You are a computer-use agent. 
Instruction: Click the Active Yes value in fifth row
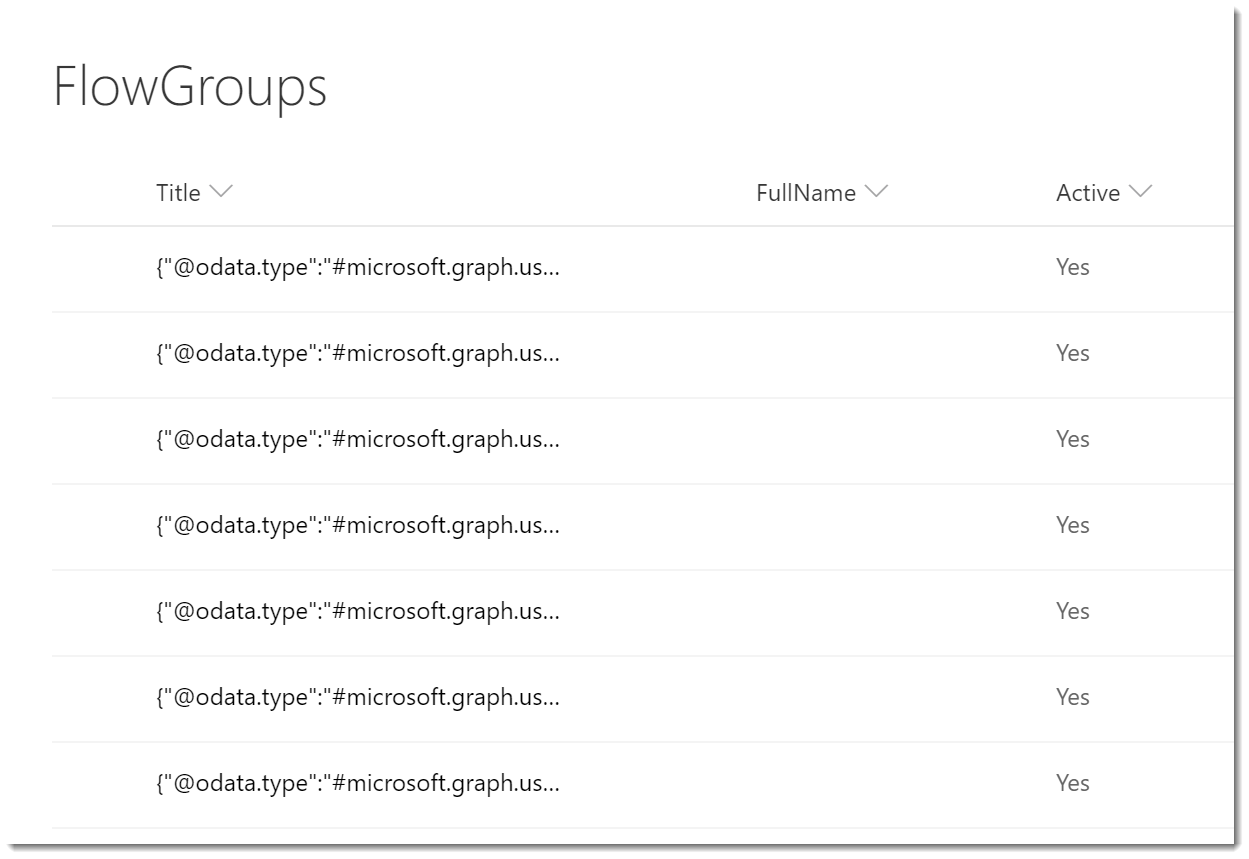1073,611
